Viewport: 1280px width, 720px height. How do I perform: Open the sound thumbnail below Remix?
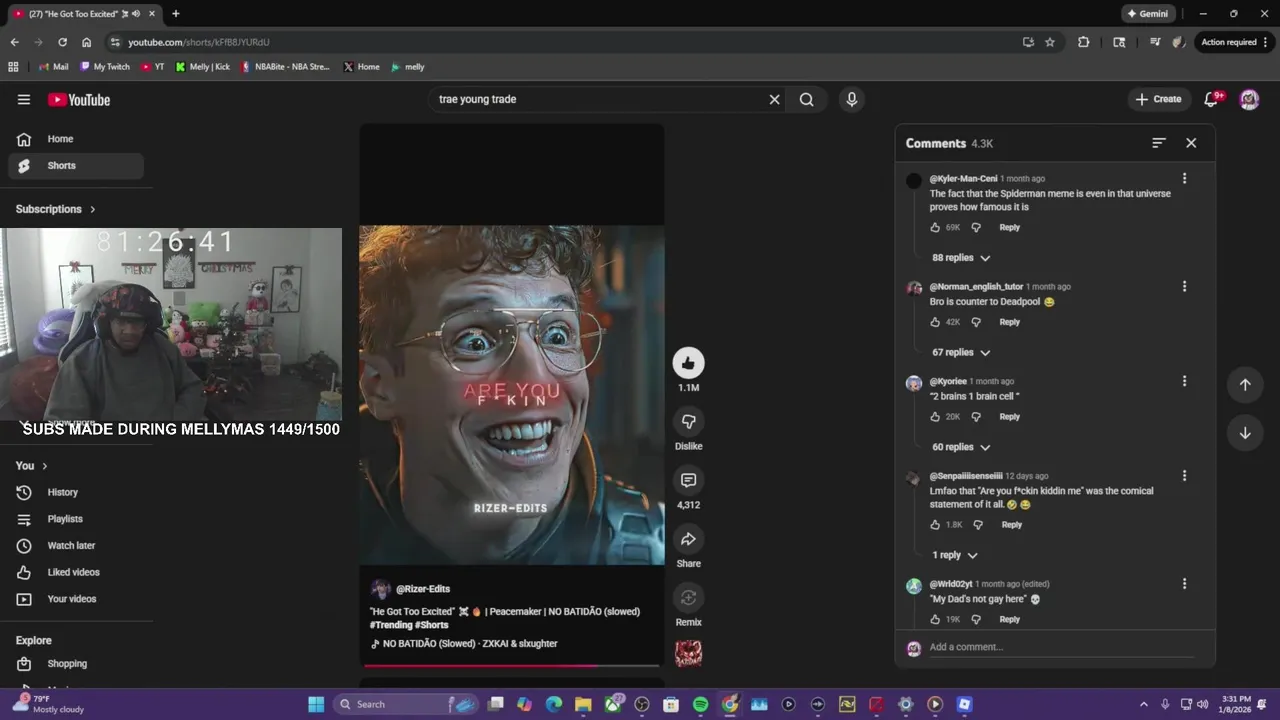point(688,654)
